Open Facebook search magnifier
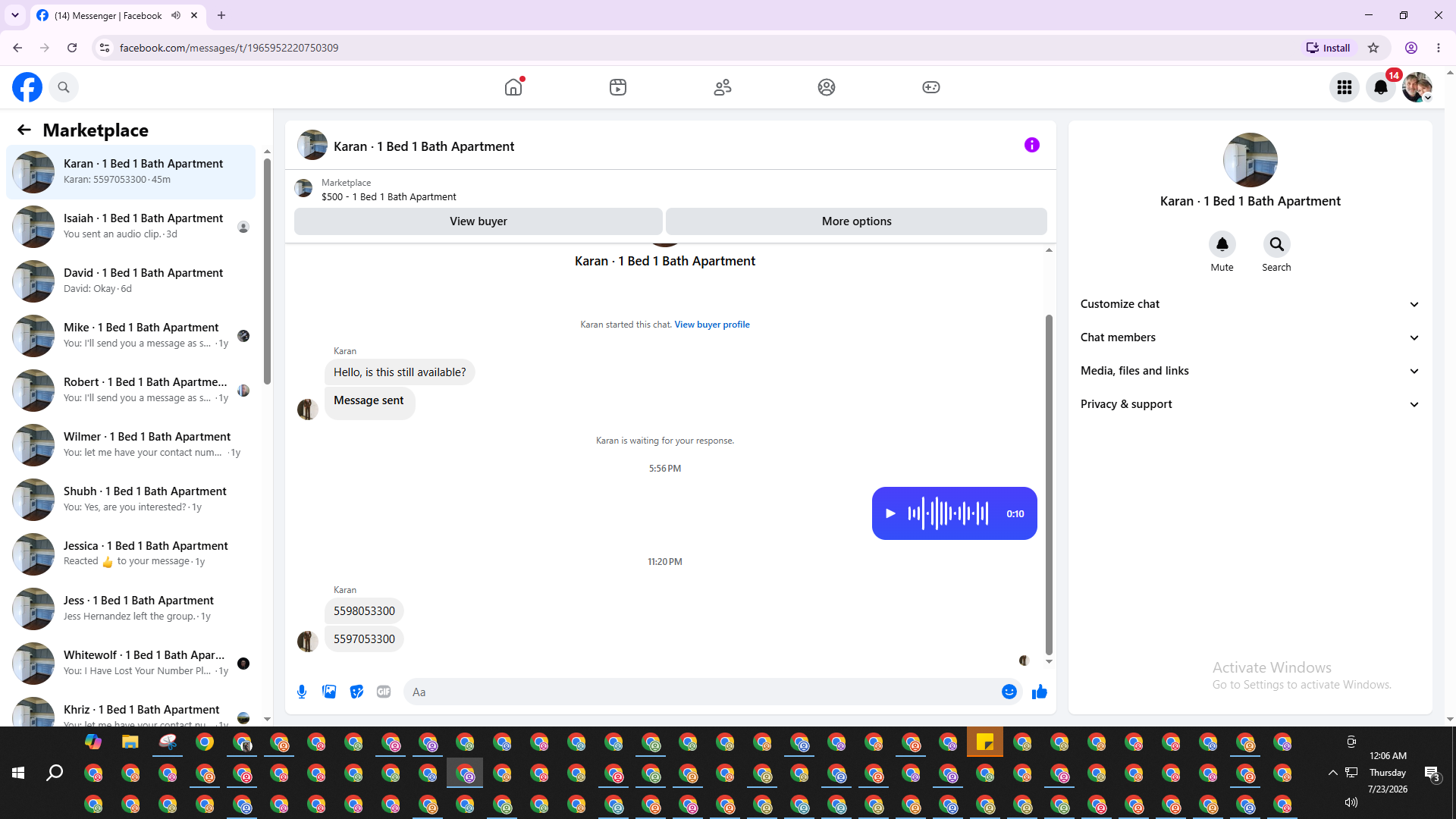1456x819 pixels. click(x=64, y=87)
